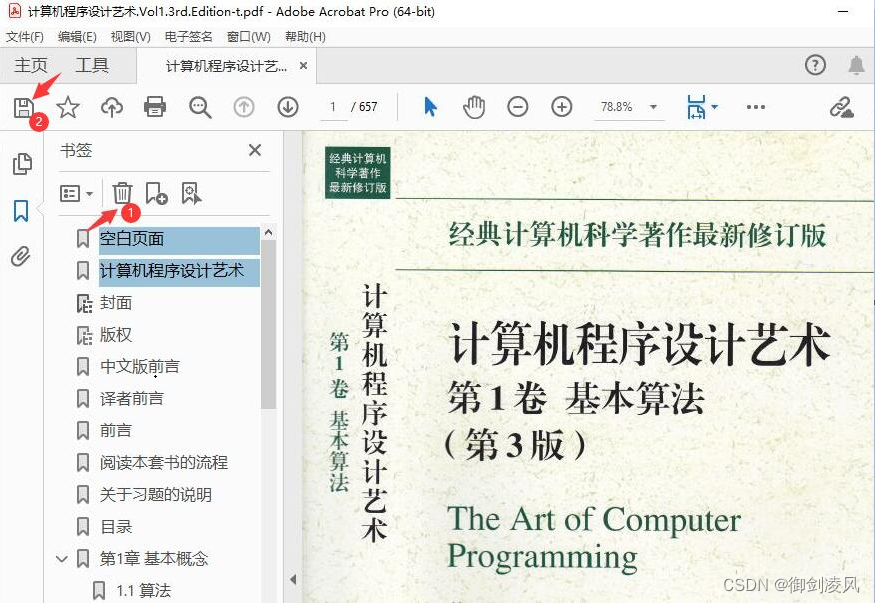The height and width of the screenshot is (603, 875).
Task: Find the current bookmark icon
Action: (x=191, y=193)
